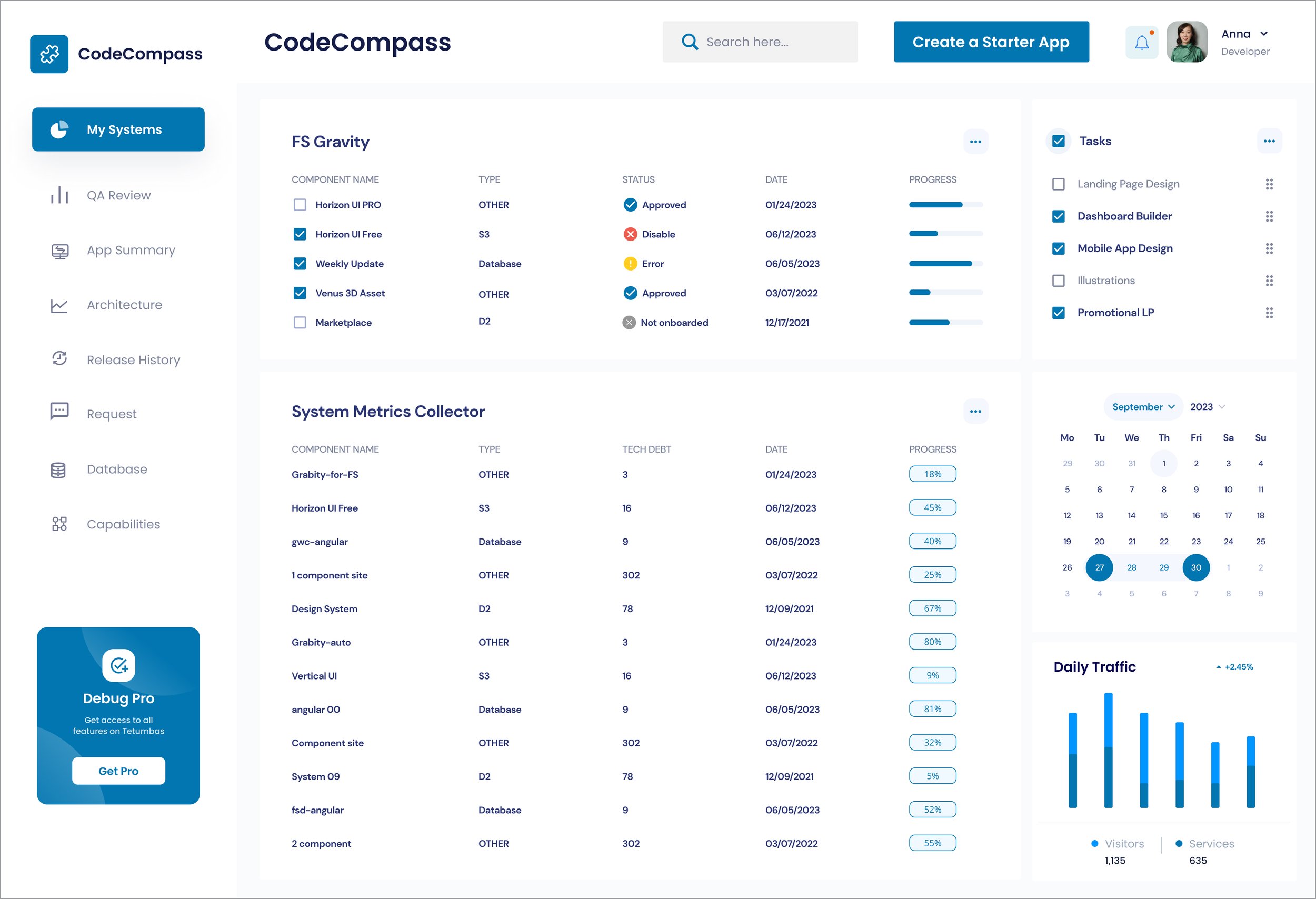Click drag handle beside Dashboard Builder
Image resolution: width=1316 pixels, height=899 pixels.
pyautogui.click(x=1269, y=216)
